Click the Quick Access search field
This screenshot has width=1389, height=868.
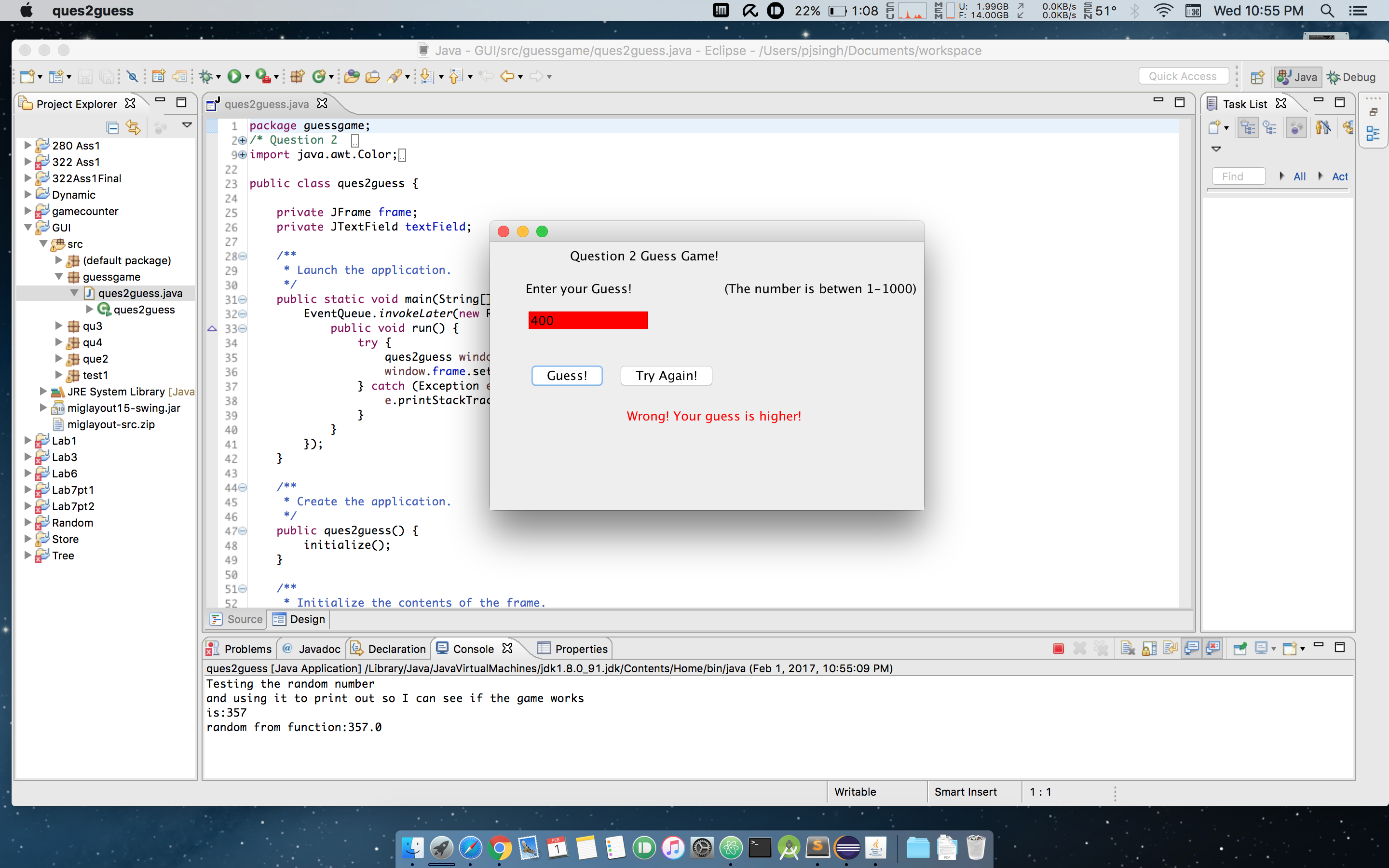pyautogui.click(x=1183, y=76)
